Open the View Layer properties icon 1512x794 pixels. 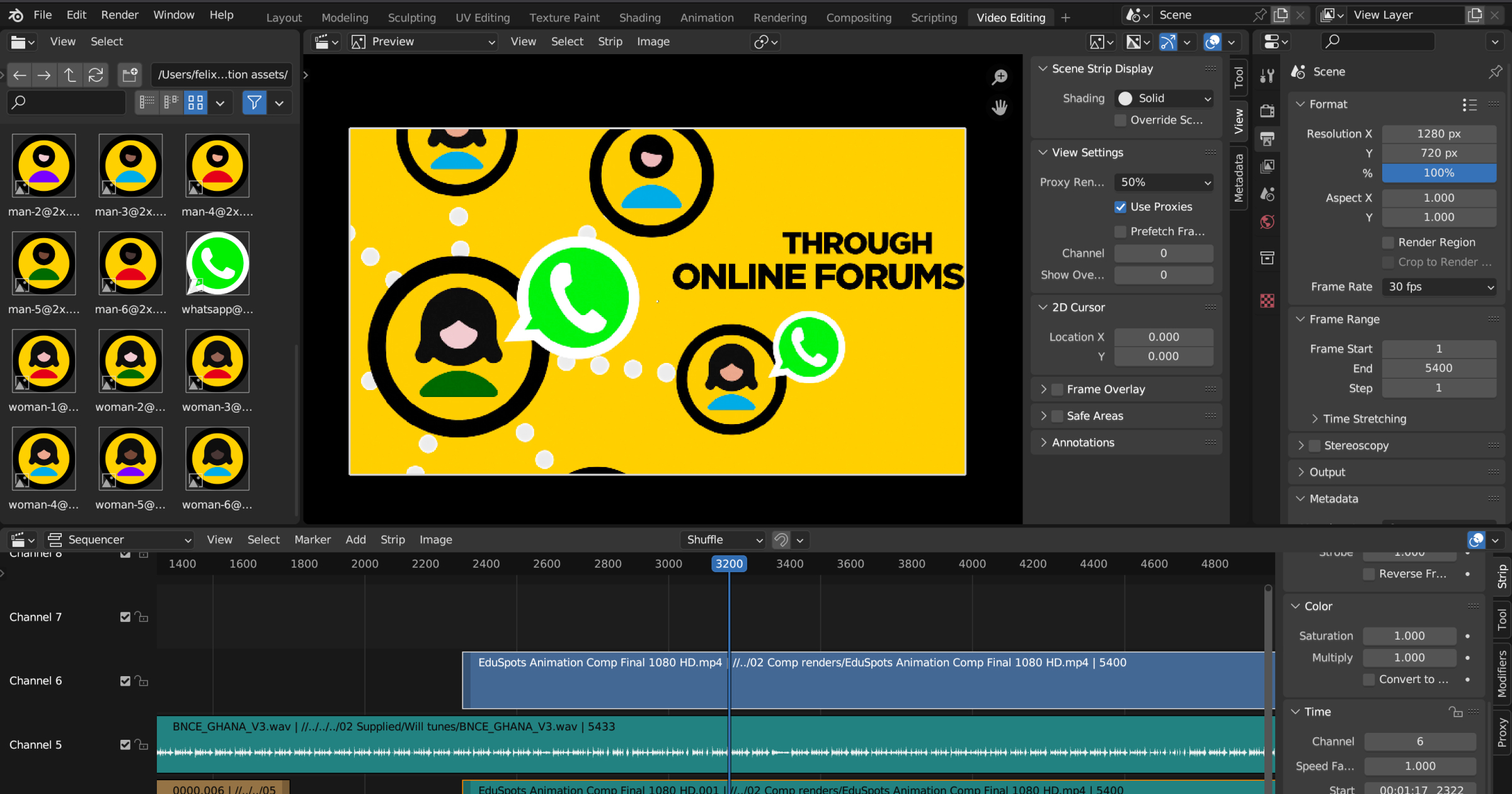(x=1268, y=166)
